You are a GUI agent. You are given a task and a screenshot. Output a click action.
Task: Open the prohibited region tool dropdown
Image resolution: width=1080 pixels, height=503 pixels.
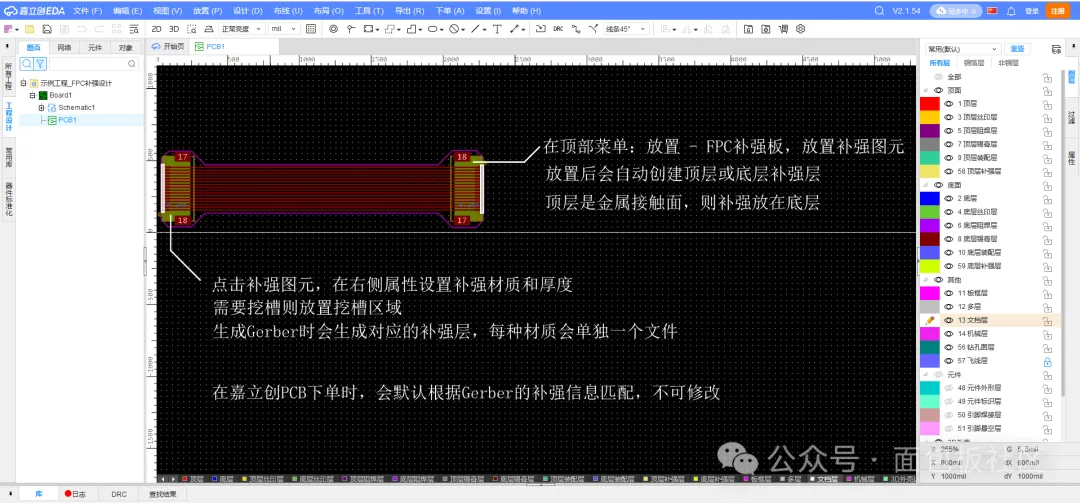[x=464, y=30]
